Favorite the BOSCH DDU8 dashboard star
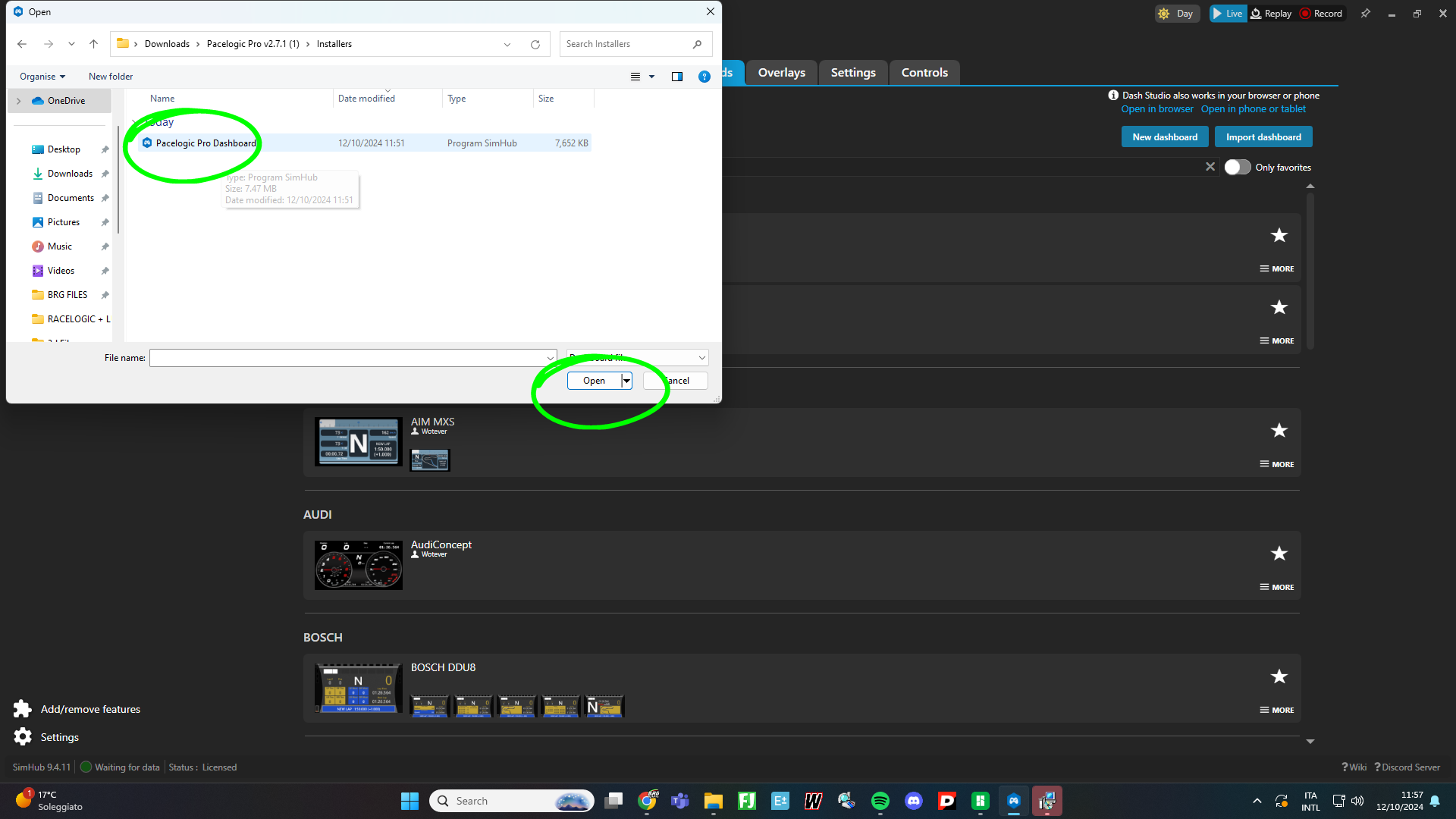This screenshot has height=819, width=1456. click(1279, 676)
